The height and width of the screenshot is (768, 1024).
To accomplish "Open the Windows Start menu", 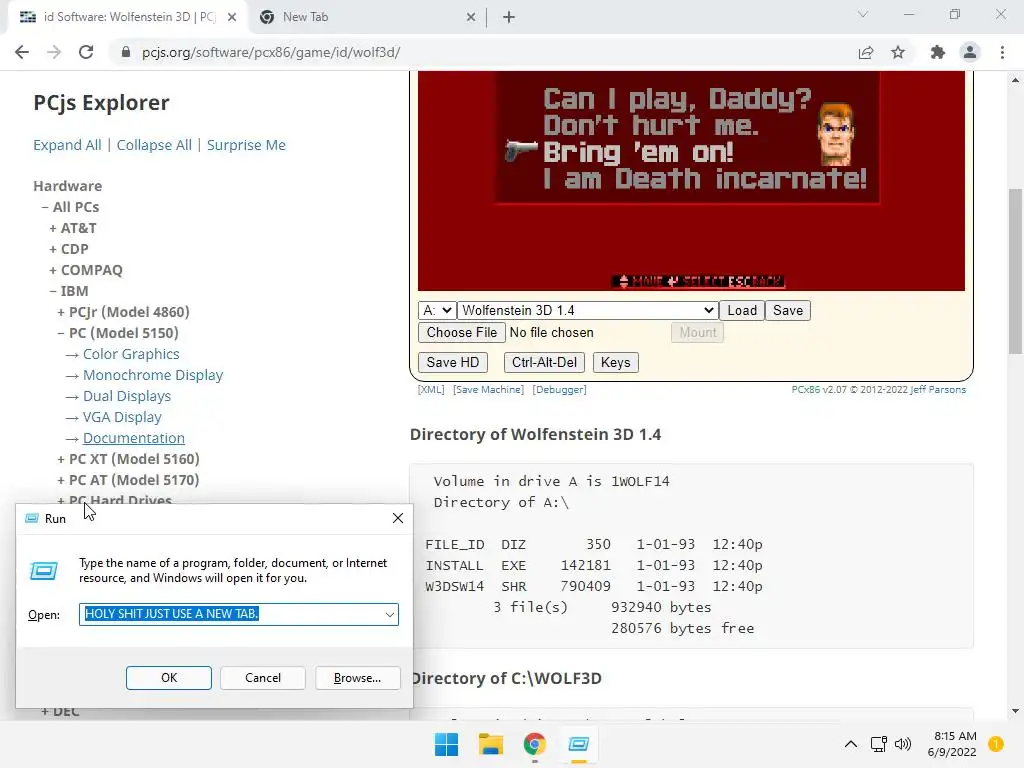I will [x=447, y=744].
